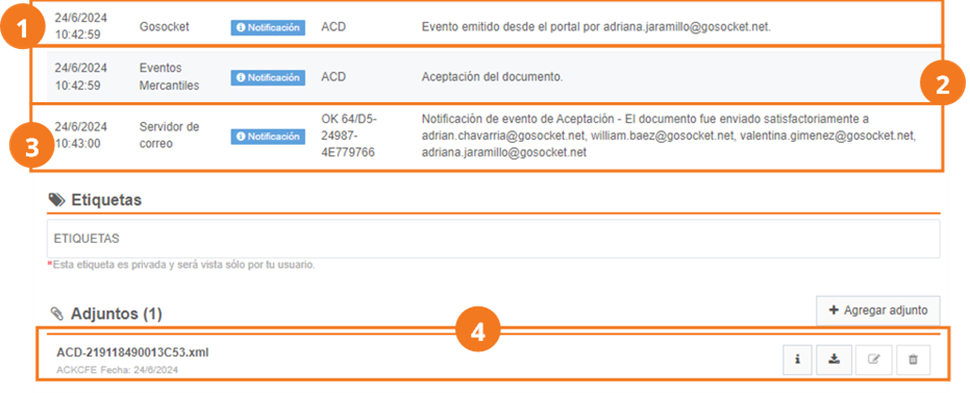Click the paperclip icon beside Adjuntos
Viewport: 970px width, 393px height.
(57, 314)
